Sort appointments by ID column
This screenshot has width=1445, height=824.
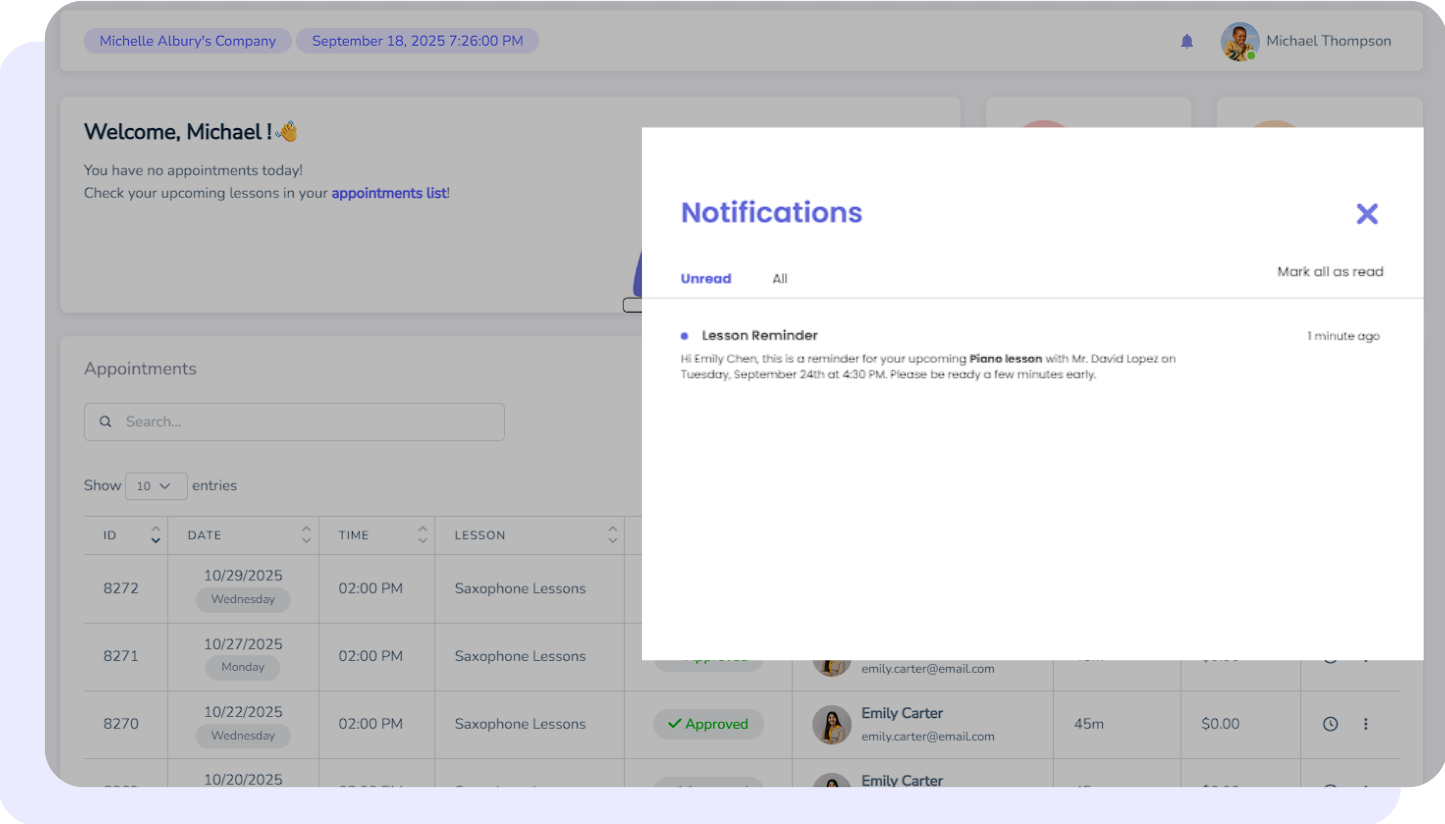(155, 535)
